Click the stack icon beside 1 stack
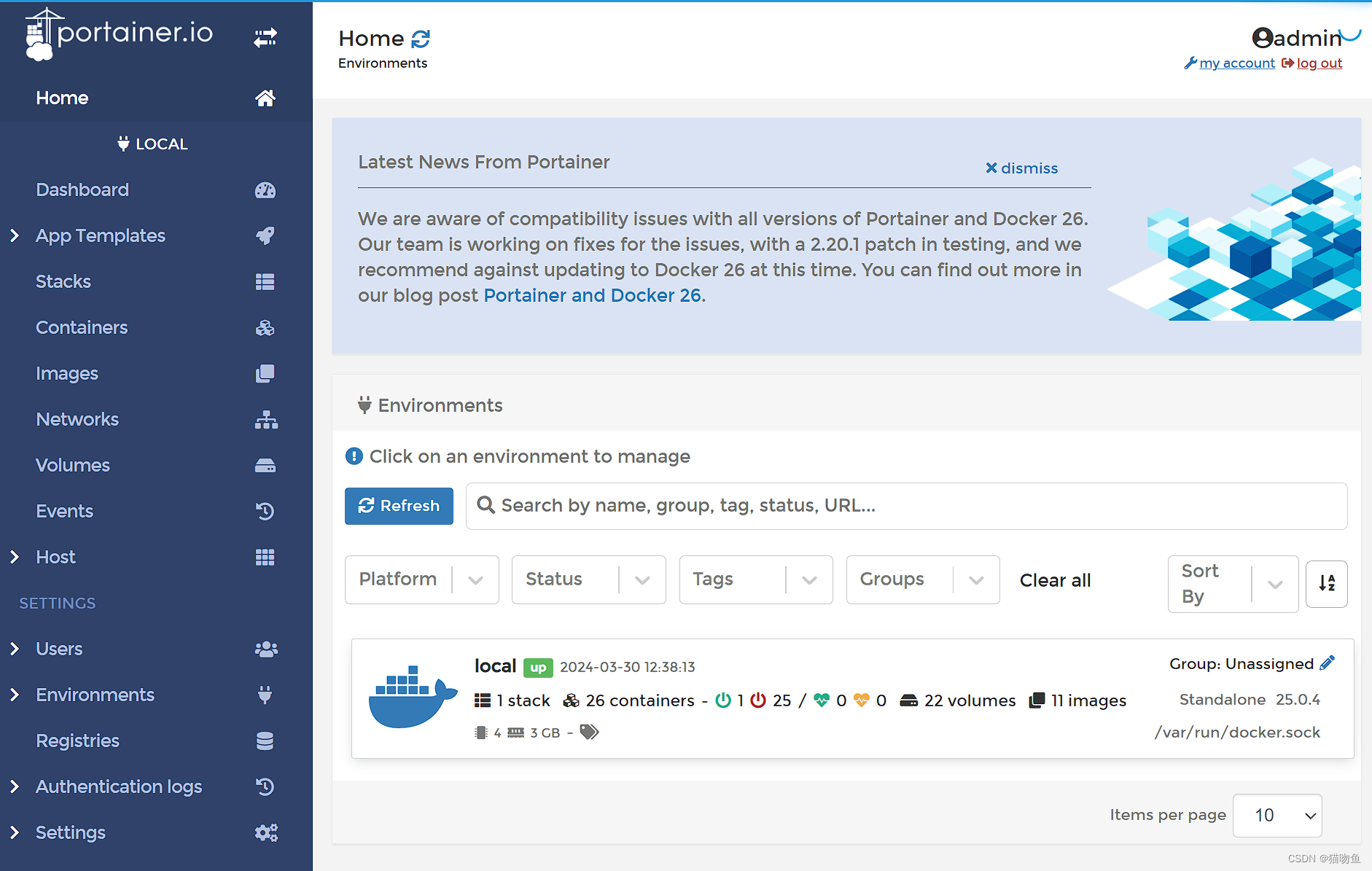Image resolution: width=1372 pixels, height=871 pixels. click(x=483, y=700)
